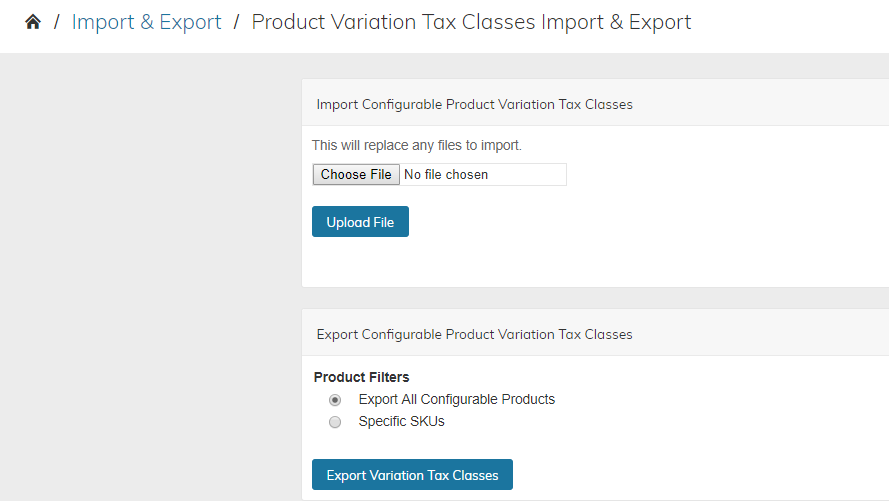889x501 pixels.
Task: Select Export All Configurable Products radio button
Action: pos(335,400)
